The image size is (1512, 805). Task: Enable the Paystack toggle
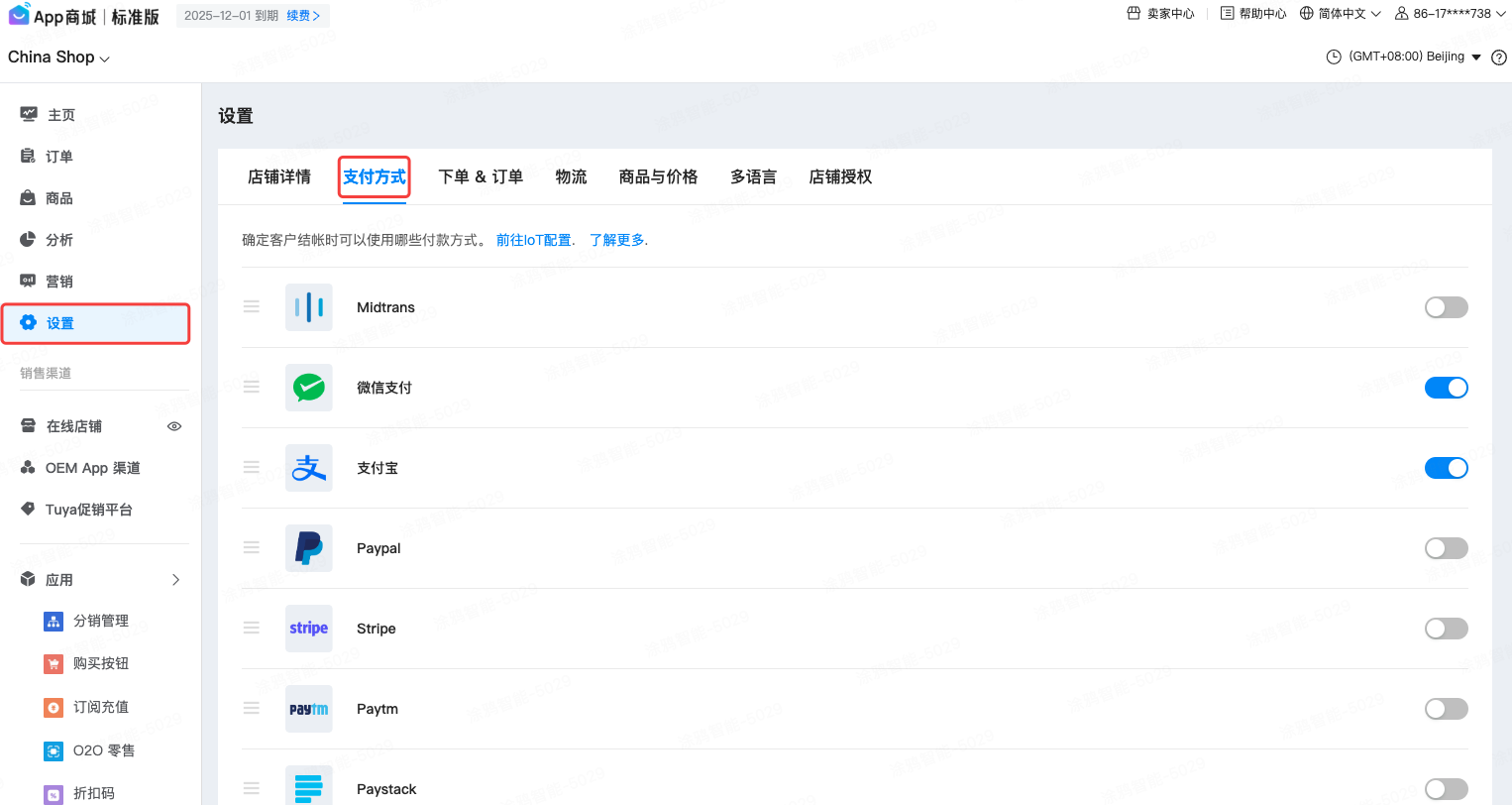(x=1446, y=789)
